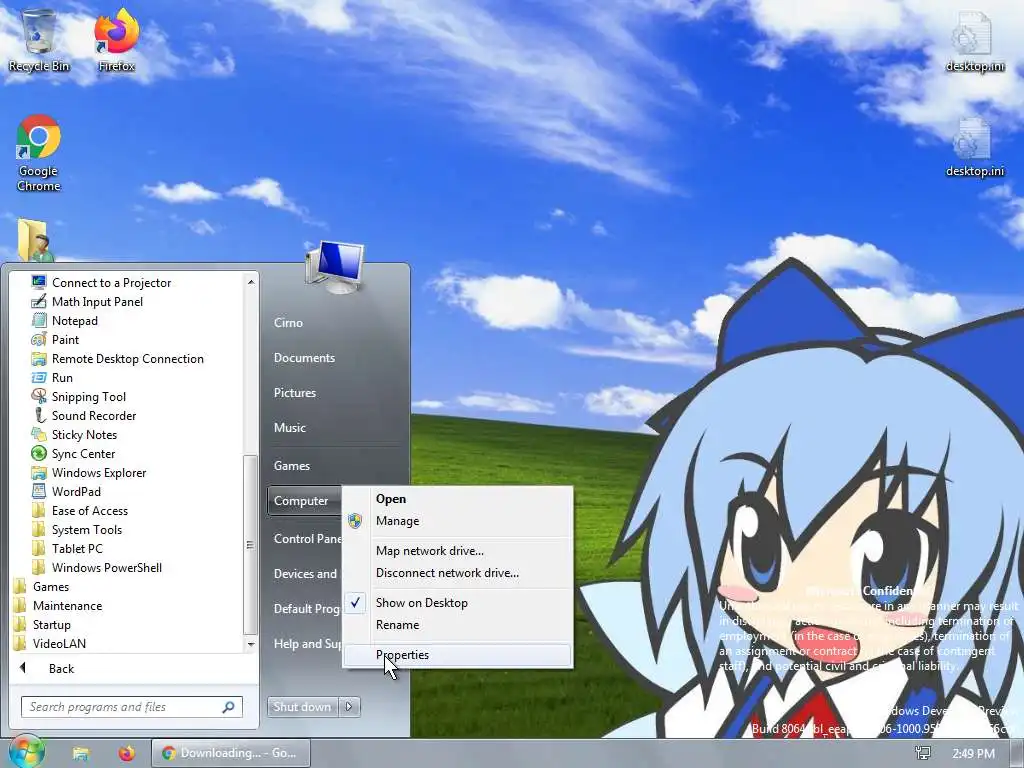Open the Google Chrome desktop shortcut
The width and height of the screenshot is (1024, 768).
(x=39, y=153)
